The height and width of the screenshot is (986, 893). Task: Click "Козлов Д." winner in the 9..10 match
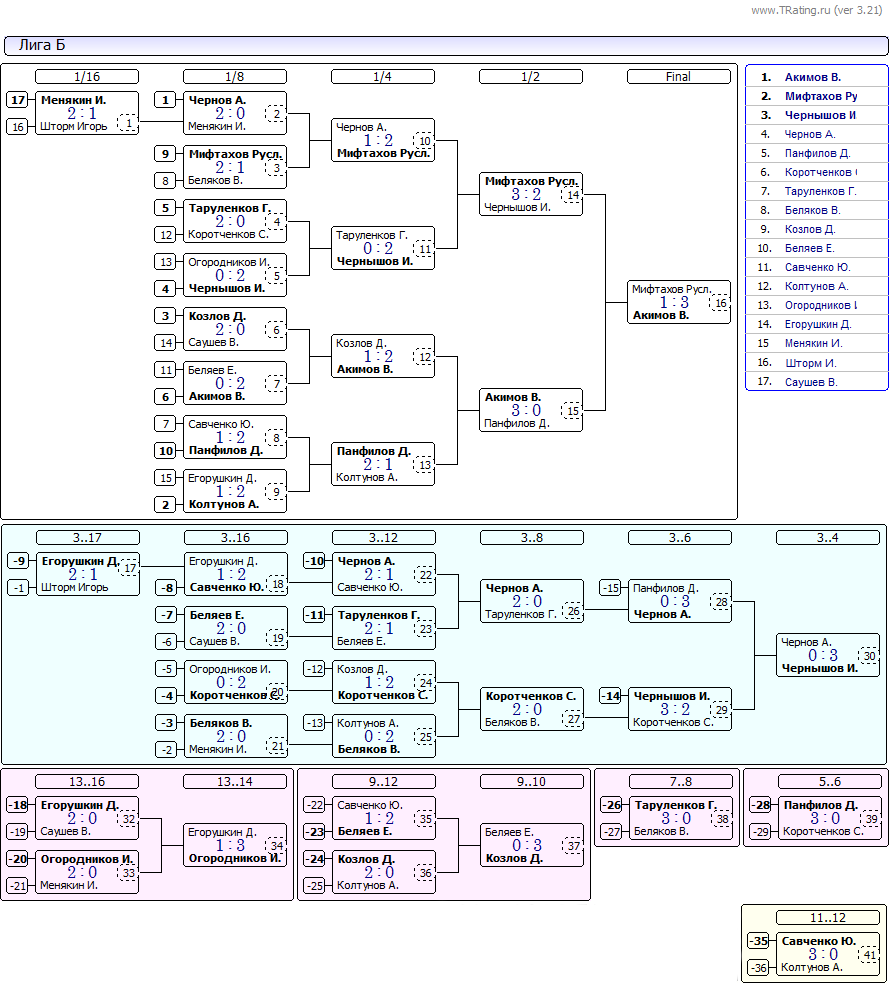[514, 858]
